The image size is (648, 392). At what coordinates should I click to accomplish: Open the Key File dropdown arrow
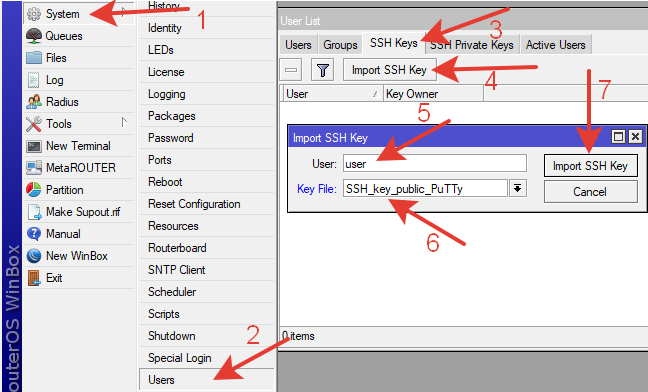point(517,188)
